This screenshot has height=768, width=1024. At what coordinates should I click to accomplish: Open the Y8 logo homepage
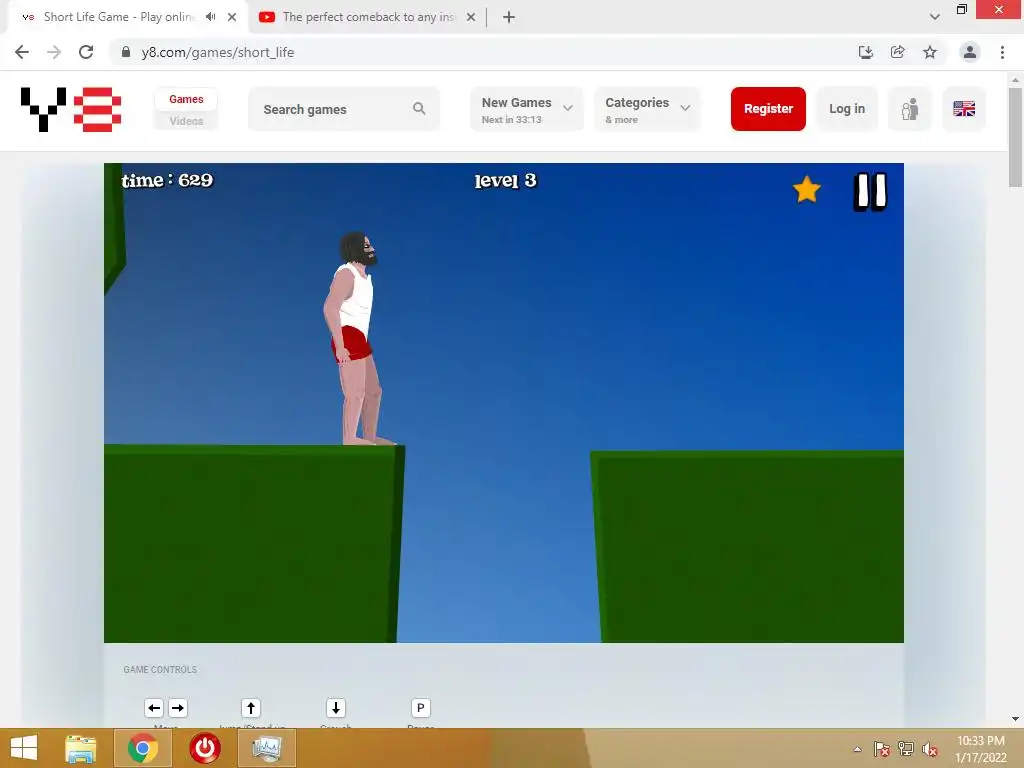pyautogui.click(x=71, y=109)
